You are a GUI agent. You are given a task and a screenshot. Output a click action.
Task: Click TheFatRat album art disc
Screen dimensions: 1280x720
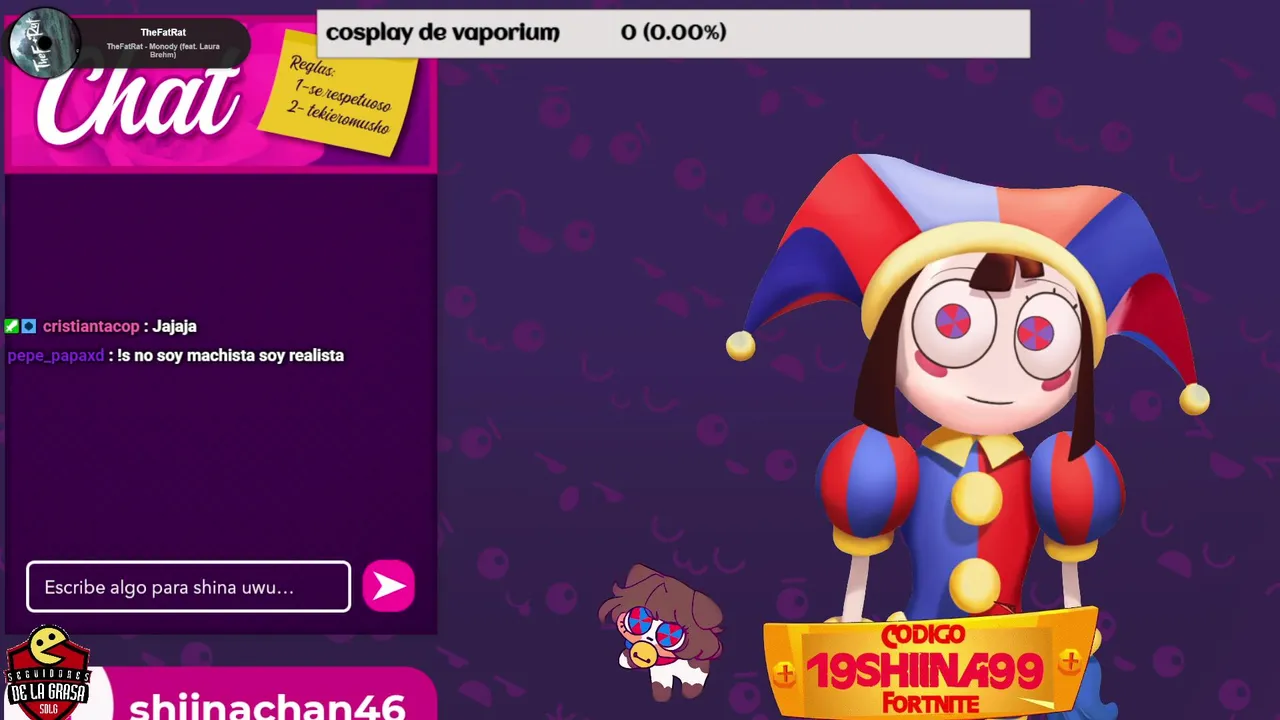coord(43,44)
